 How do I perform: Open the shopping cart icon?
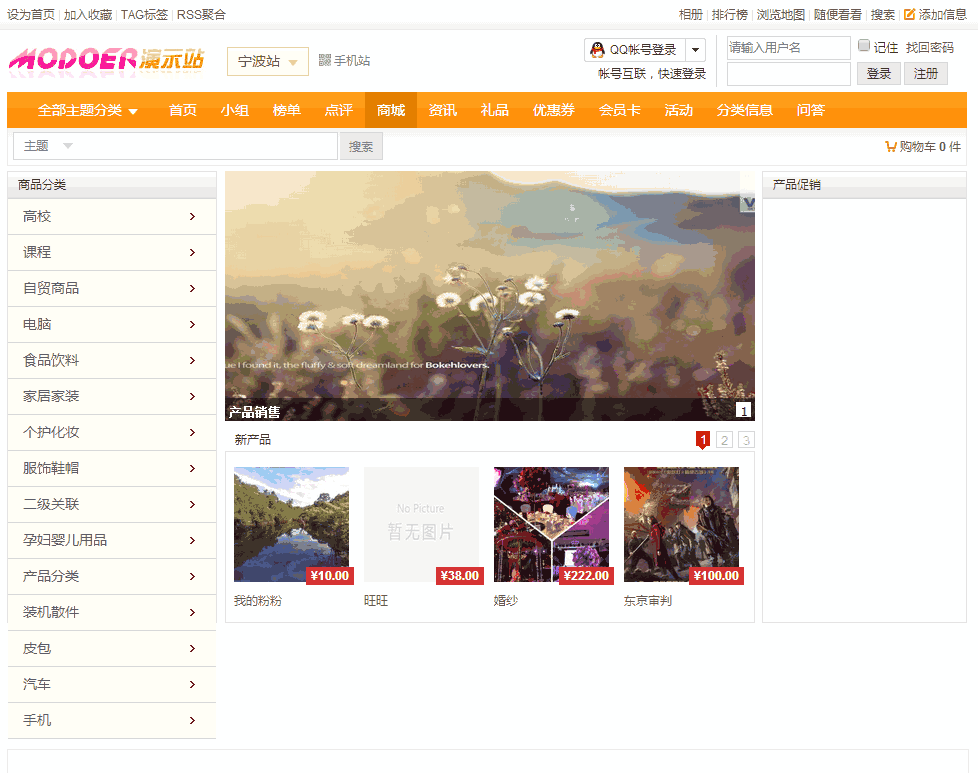[x=890, y=147]
